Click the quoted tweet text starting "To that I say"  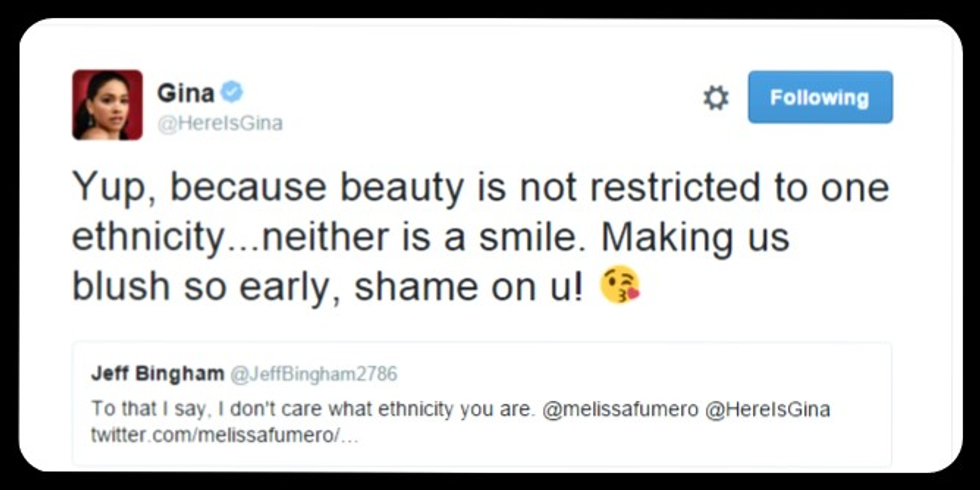[x=310, y=409]
